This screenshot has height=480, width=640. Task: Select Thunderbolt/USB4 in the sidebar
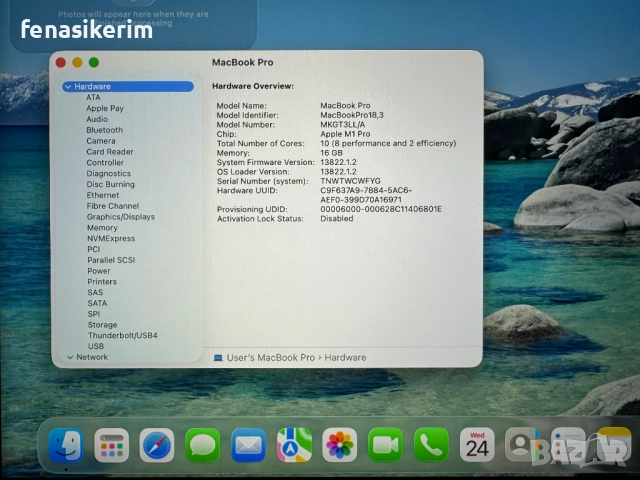(122, 336)
